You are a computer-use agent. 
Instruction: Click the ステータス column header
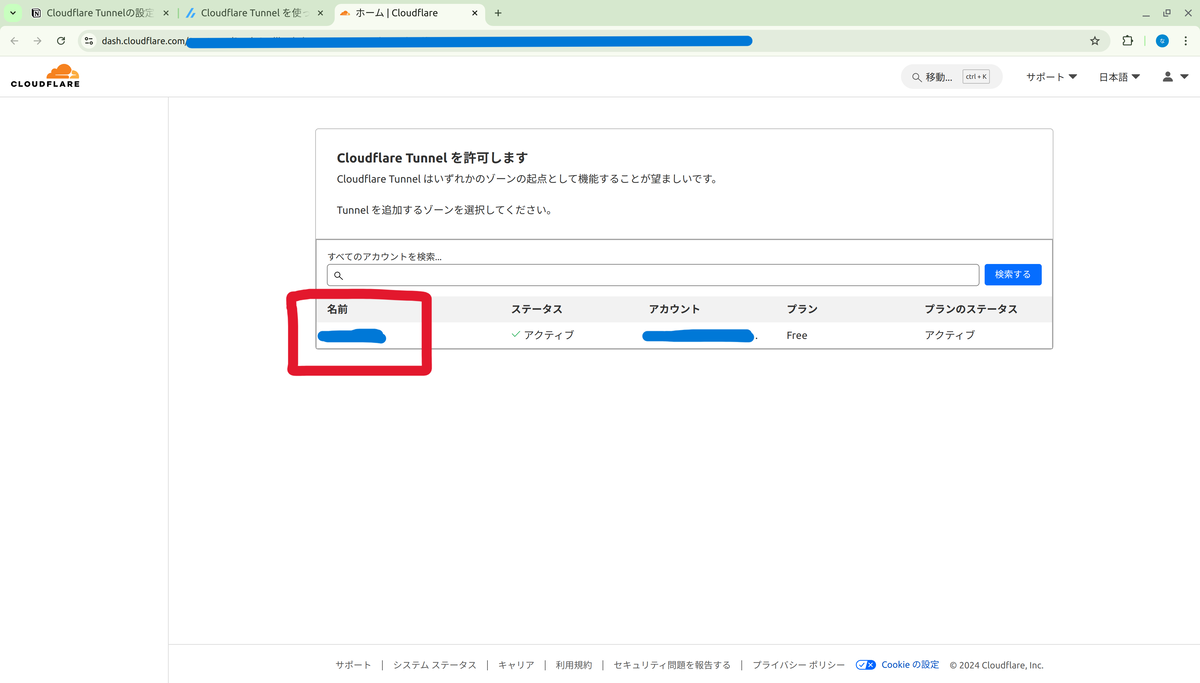pyautogui.click(x=536, y=309)
